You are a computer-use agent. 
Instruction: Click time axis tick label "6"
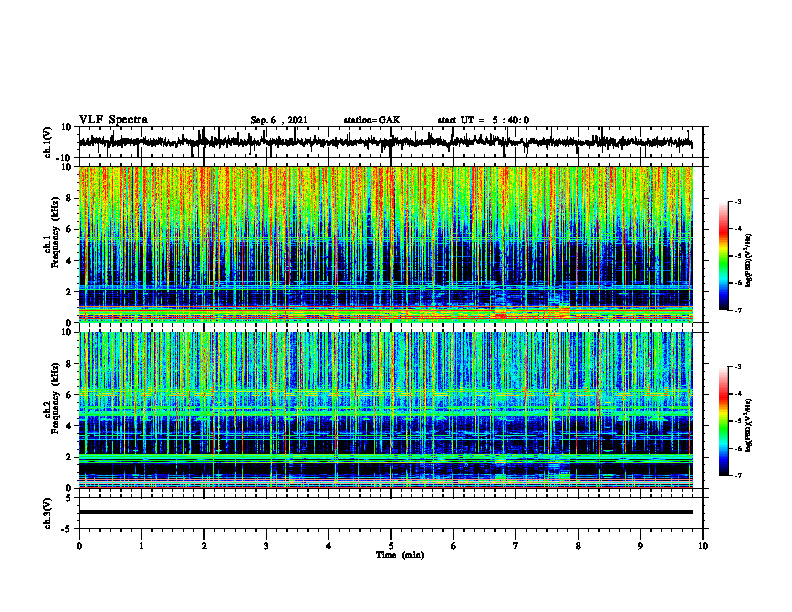pos(454,546)
